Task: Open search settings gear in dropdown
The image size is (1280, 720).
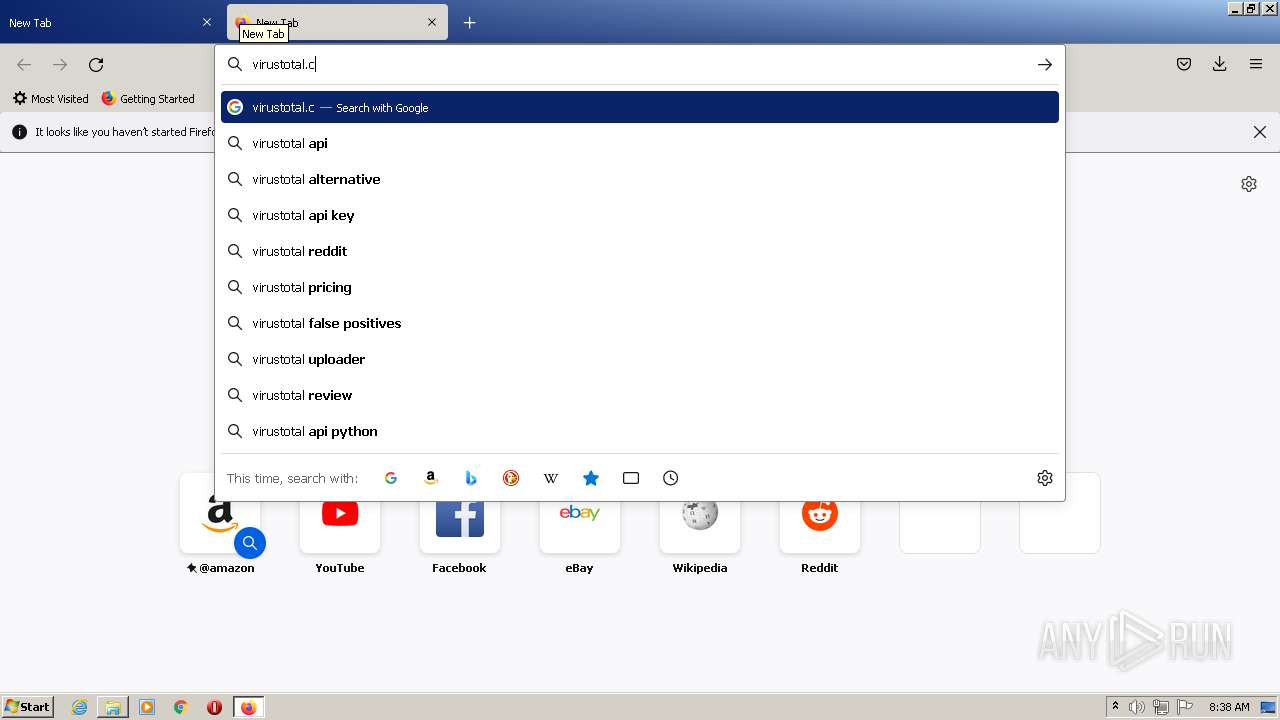Action: pyautogui.click(x=1045, y=478)
